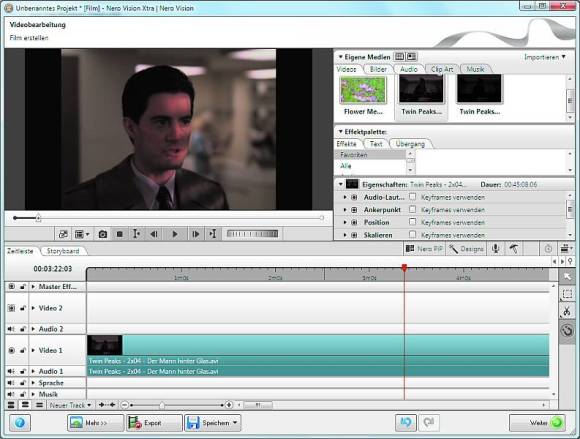The width and height of the screenshot is (580, 439).
Task: Toggle visibility of Video 1 track
Action: tap(11, 350)
